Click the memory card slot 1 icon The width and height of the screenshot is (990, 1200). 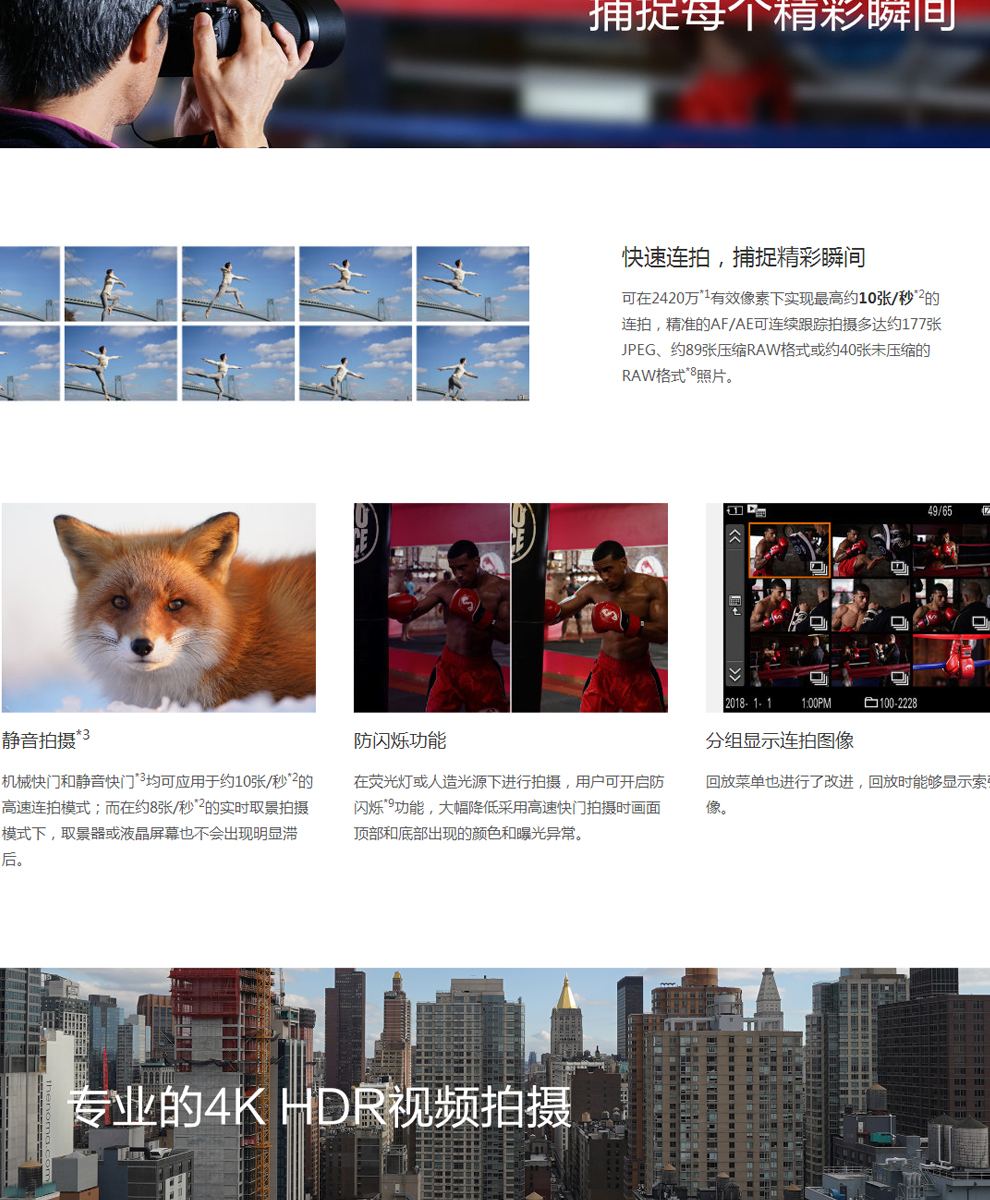coord(734,511)
